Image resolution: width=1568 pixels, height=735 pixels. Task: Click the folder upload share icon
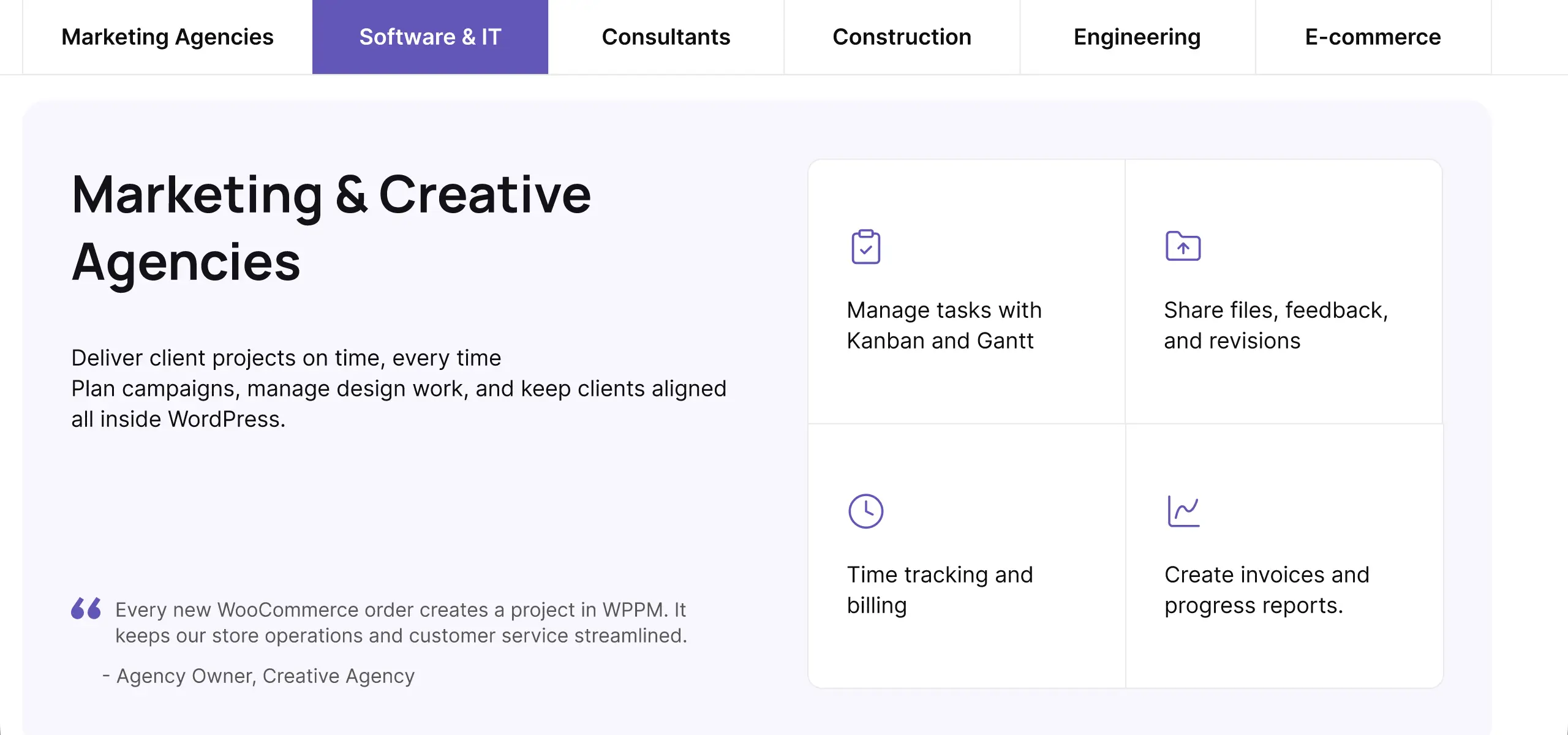(1183, 246)
